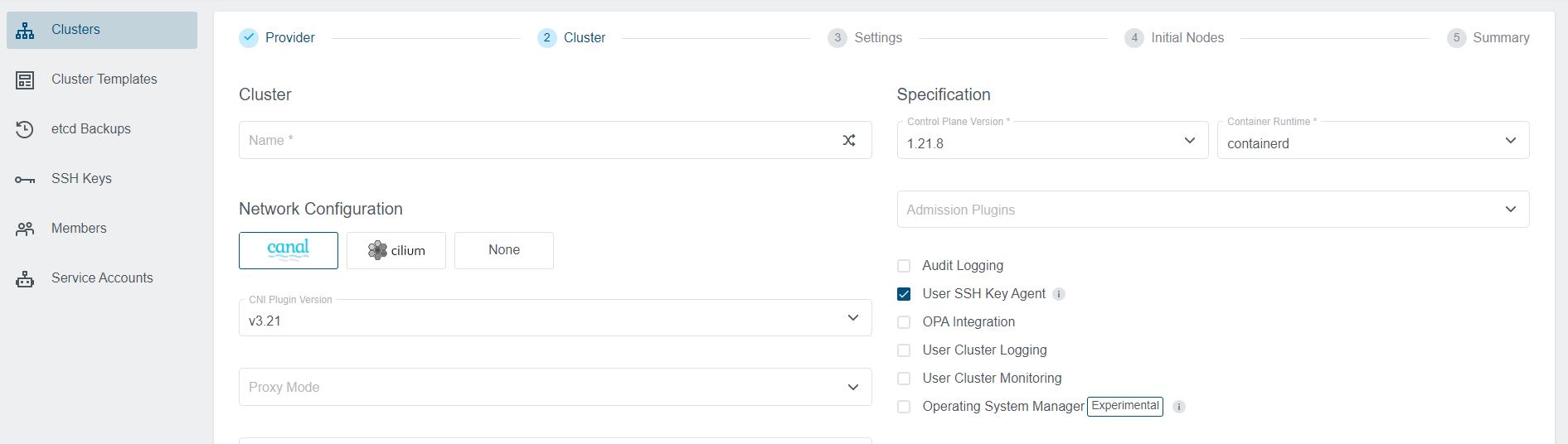Generate a random cluster name with shuffle icon
This screenshot has height=444, width=1568.
849,140
